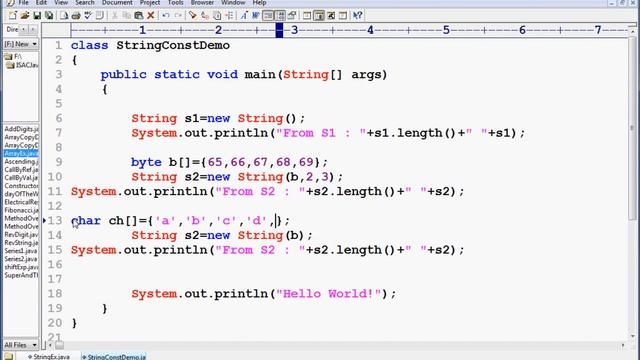The height and width of the screenshot is (360, 640).
Task: Switch to the StringEx.java document tab
Action: (49, 357)
